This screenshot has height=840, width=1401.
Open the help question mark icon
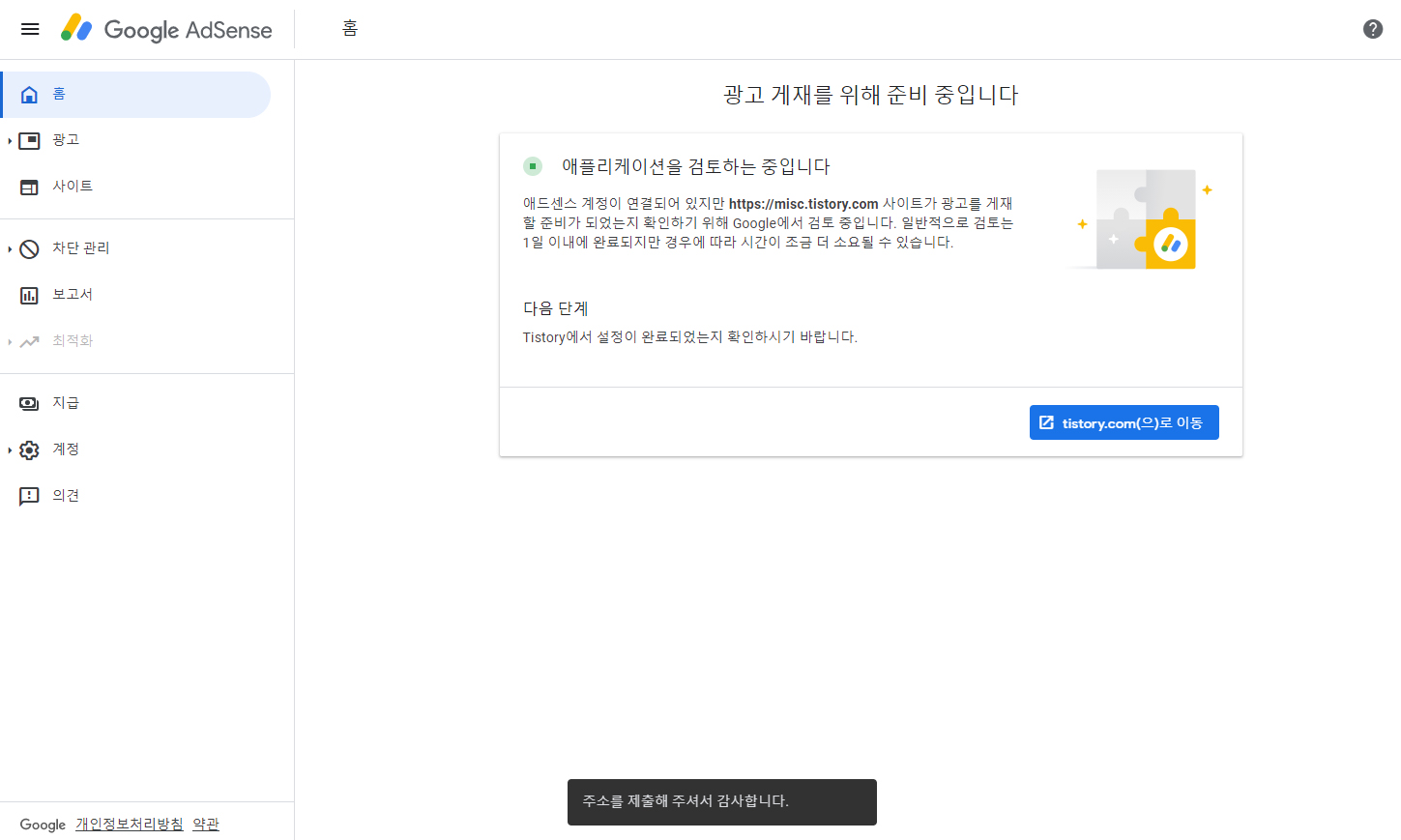click(1373, 29)
